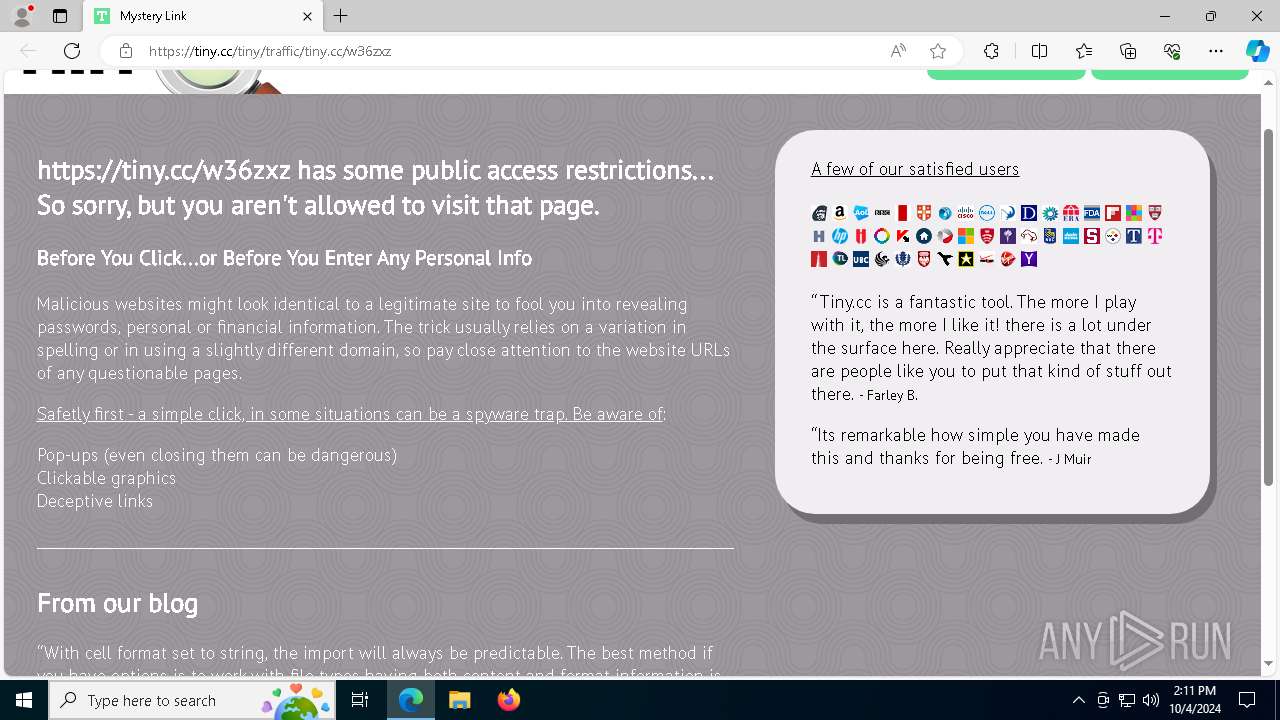The height and width of the screenshot is (720, 1280).
Task: Open Edge Settings and more menu
Action: click(1216, 51)
